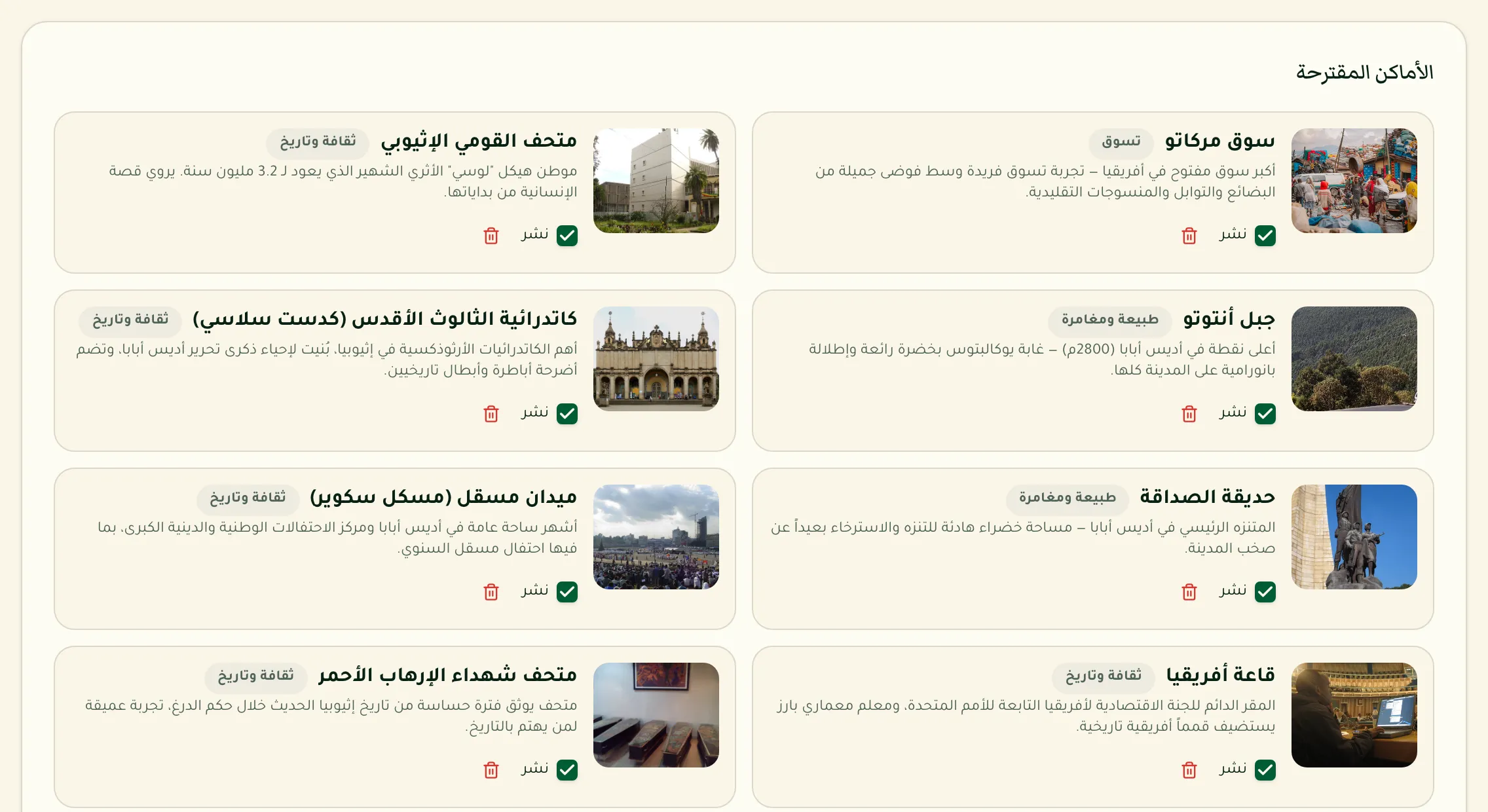
Task: Click the description starting المقر الدائم للجنة الاقتصادية
Action: 1026,716
